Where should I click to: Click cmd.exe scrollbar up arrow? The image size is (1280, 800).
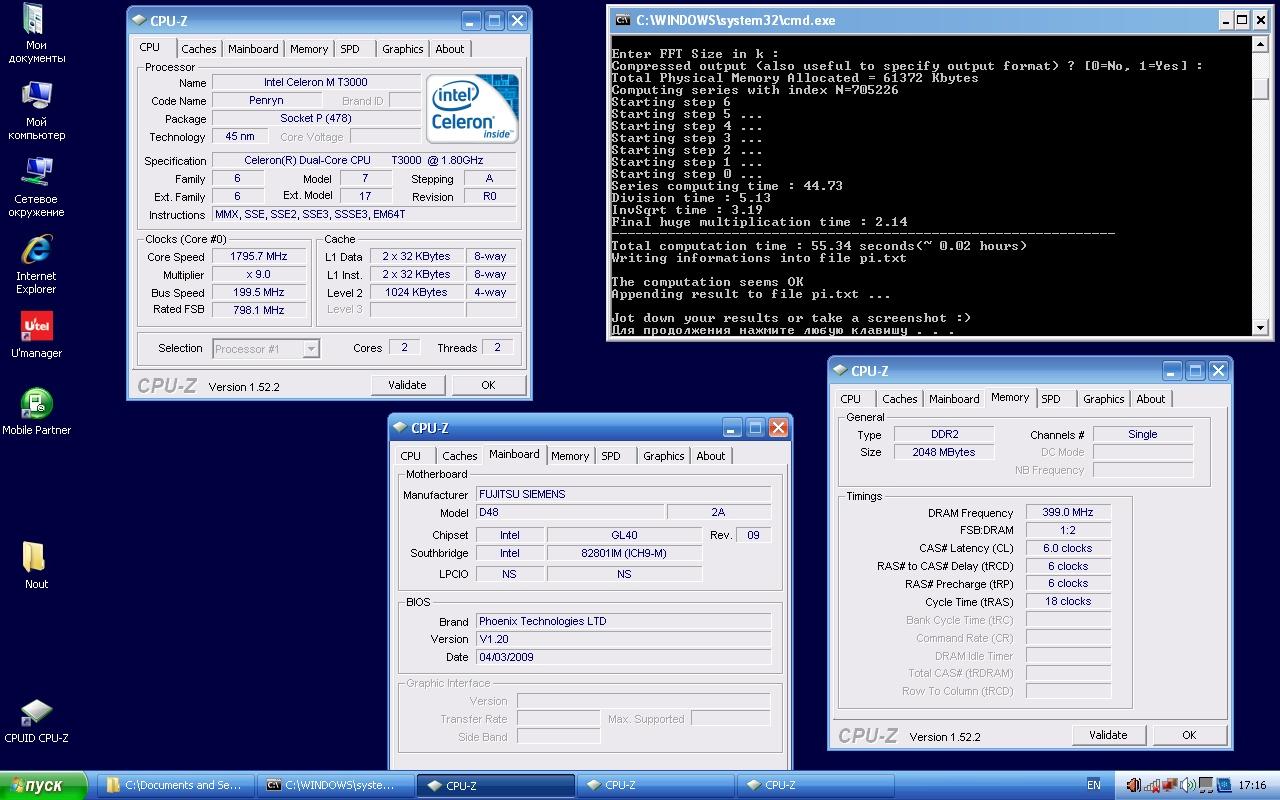click(1260, 45)
